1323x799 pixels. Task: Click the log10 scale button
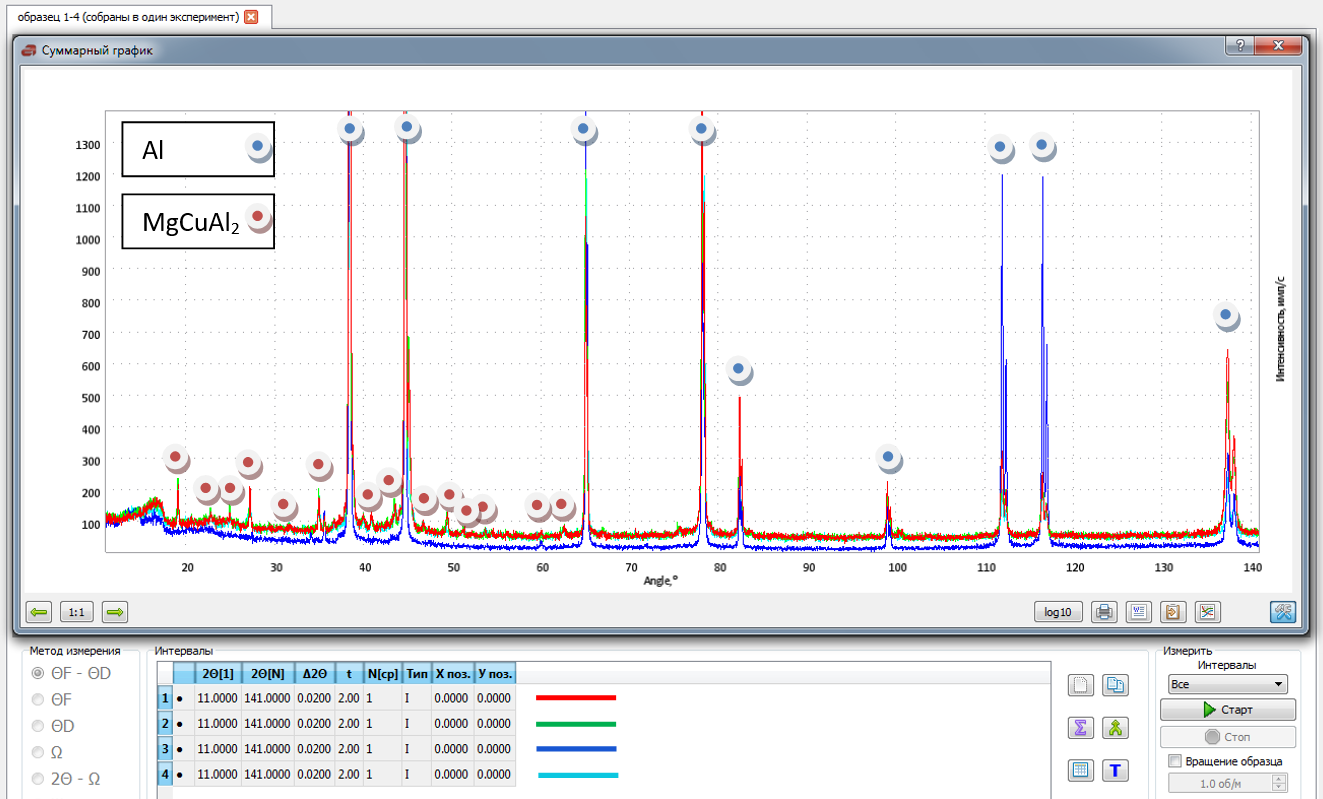pos(1057,612)
